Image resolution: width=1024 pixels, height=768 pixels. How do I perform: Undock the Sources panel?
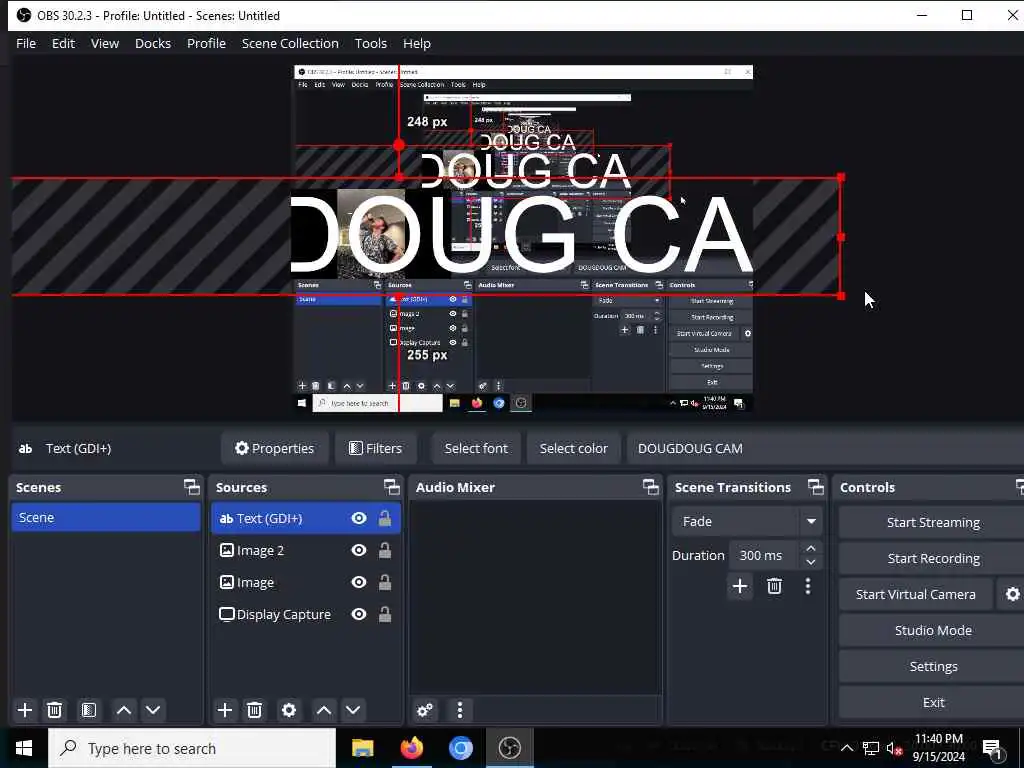coord(391,487)
